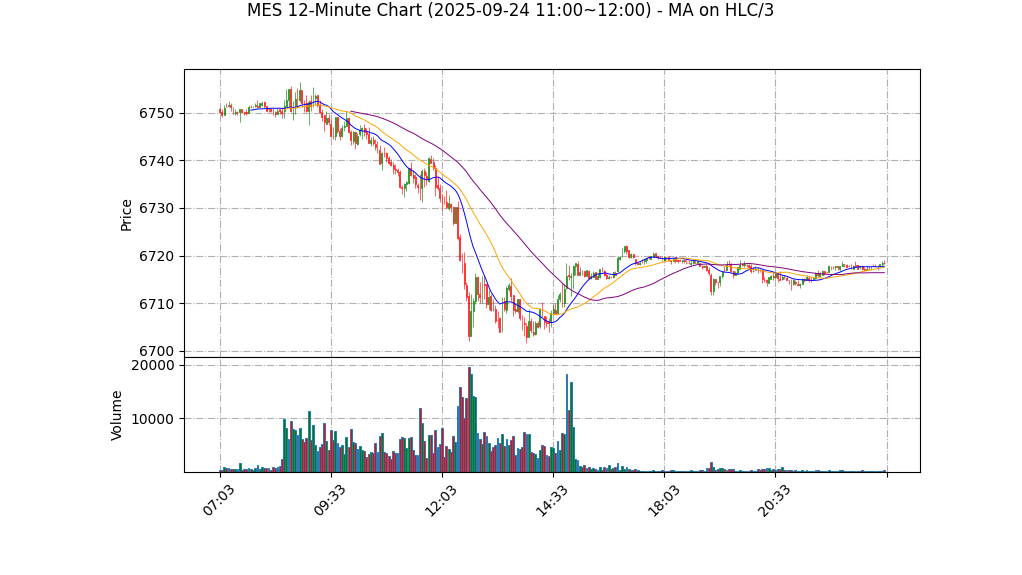Click the 'Price' y-axis title
The height and width of the screenshot is (575, 1022).
[x=126, y=215]
